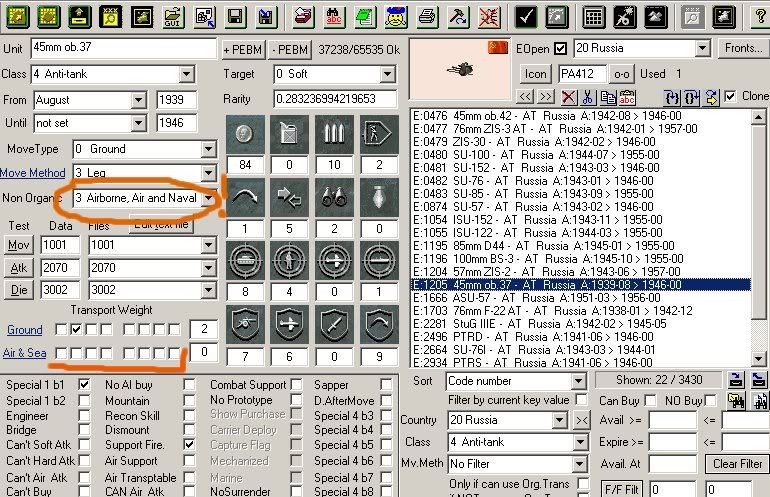This screenshot has width=770, height=497.
Task: Open the grid table toolbar icon
Action: pyautogui.click(x=593, y=18)
